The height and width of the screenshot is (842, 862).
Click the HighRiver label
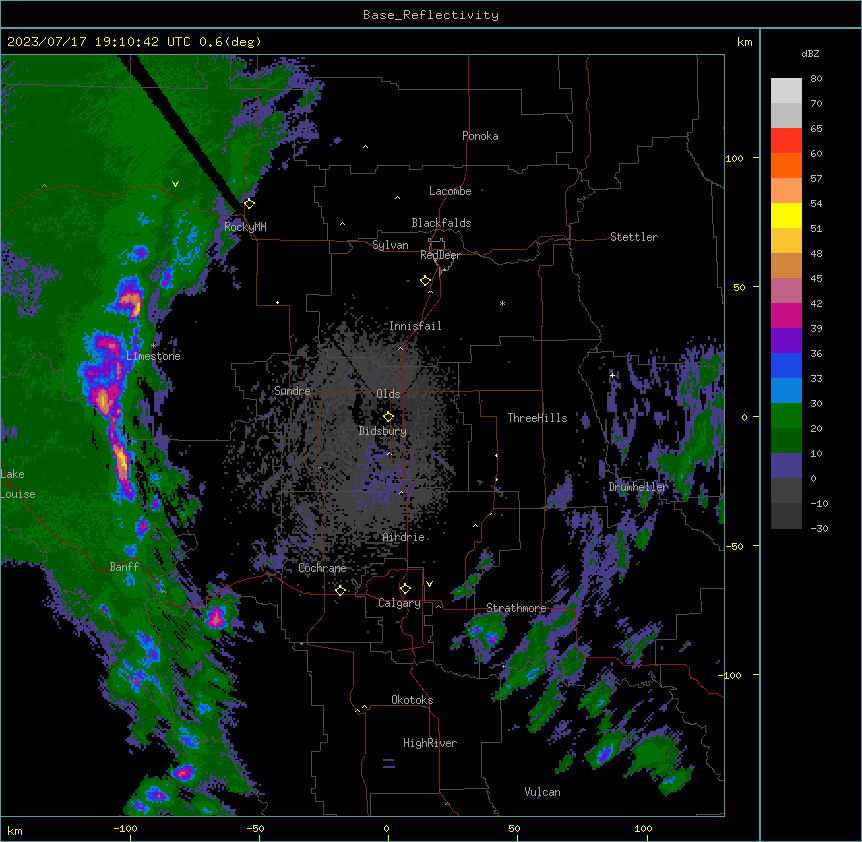coord(430,743)
